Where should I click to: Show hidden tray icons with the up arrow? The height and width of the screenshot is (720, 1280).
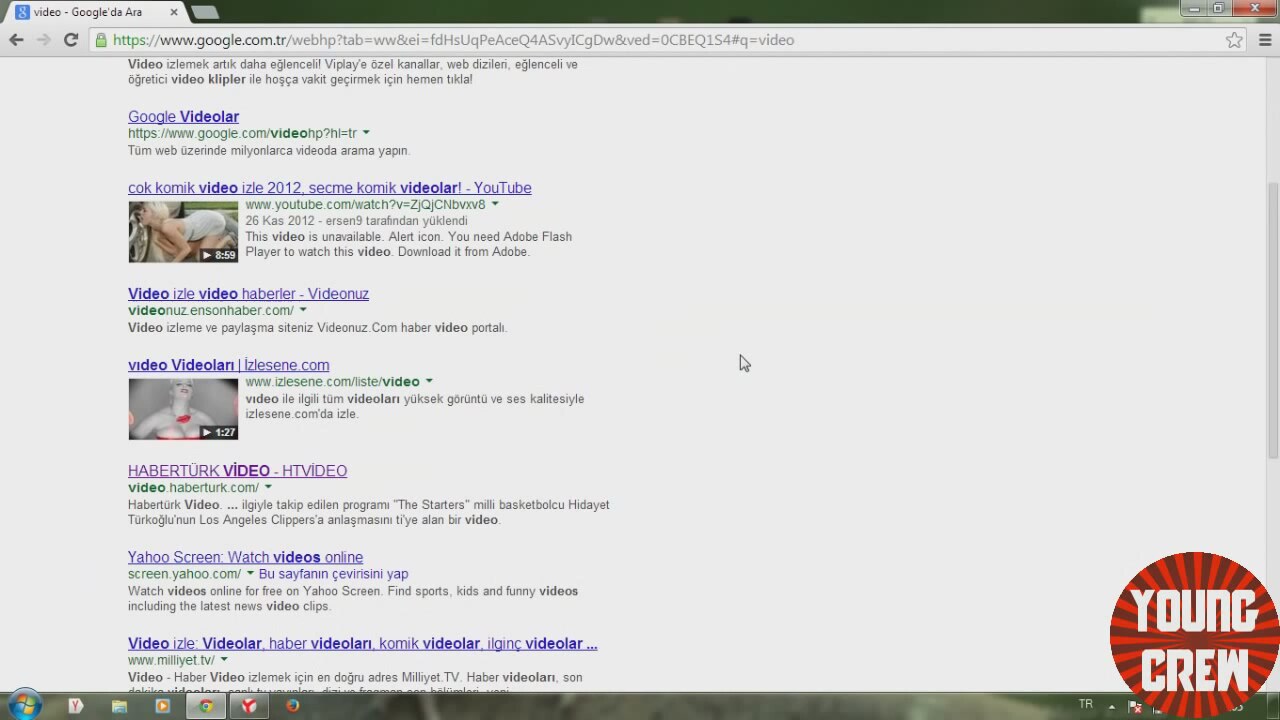[1111, 706]
